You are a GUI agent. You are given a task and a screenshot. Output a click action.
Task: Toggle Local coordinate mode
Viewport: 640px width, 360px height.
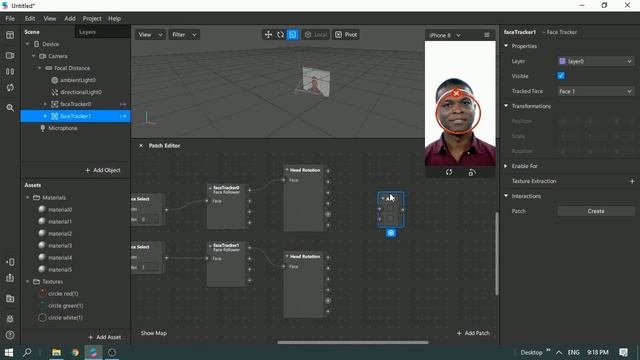tap(316, 35)
